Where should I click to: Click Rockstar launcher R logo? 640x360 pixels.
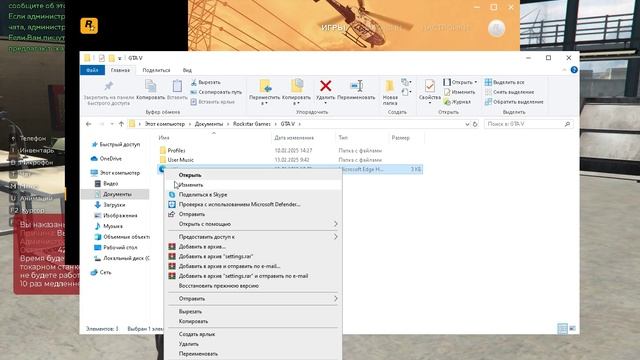[x=89, y=26]
